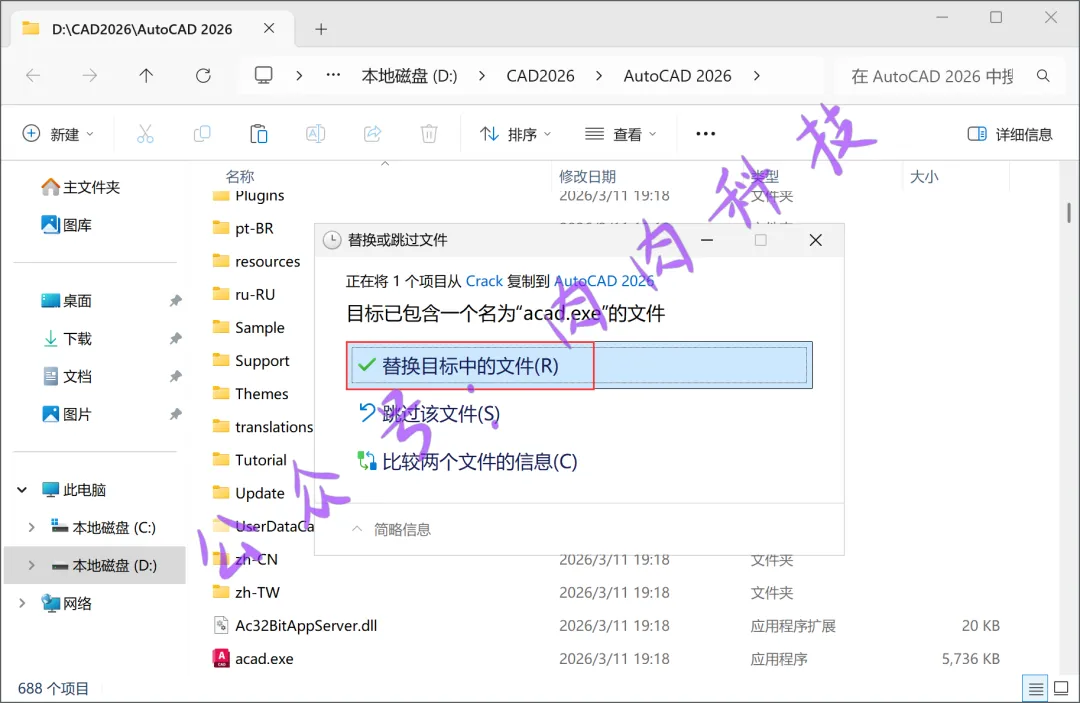Close the 替换或跳过文件 dialog
The image size is (1080, 703).
[x=816, y=240]
